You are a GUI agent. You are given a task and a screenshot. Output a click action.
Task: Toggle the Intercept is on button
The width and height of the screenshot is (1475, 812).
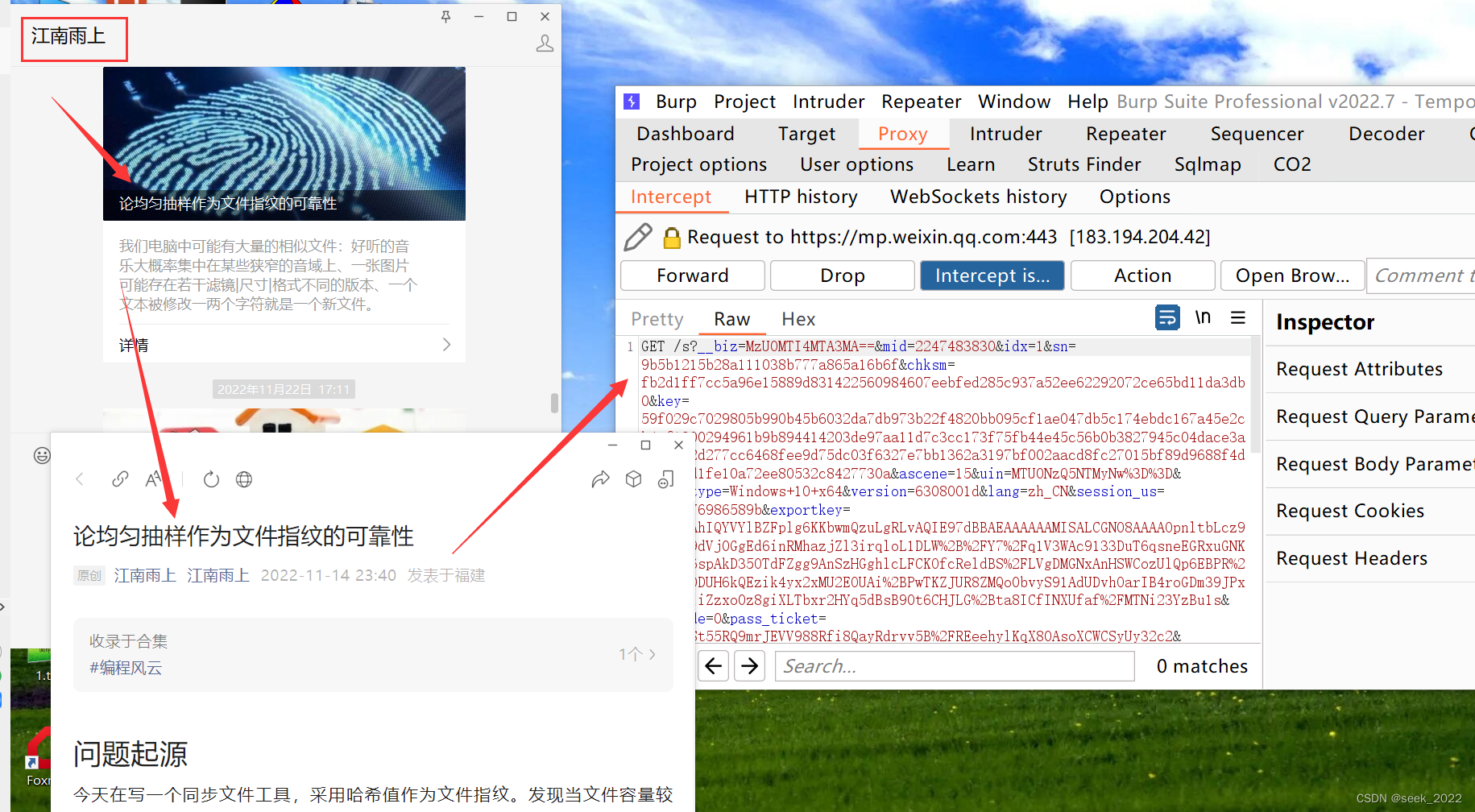click(x=992, y=275)
